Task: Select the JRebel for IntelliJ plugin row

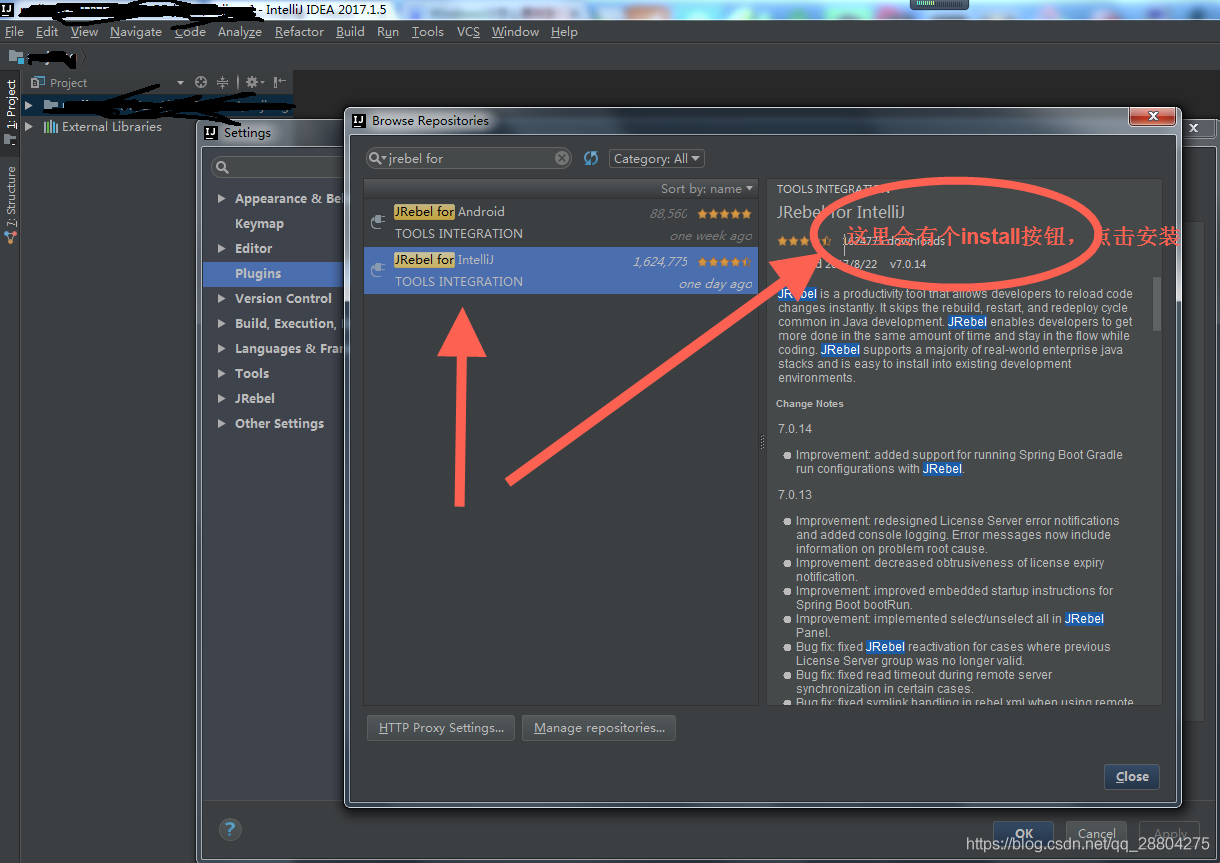Action: click(560, 270)
